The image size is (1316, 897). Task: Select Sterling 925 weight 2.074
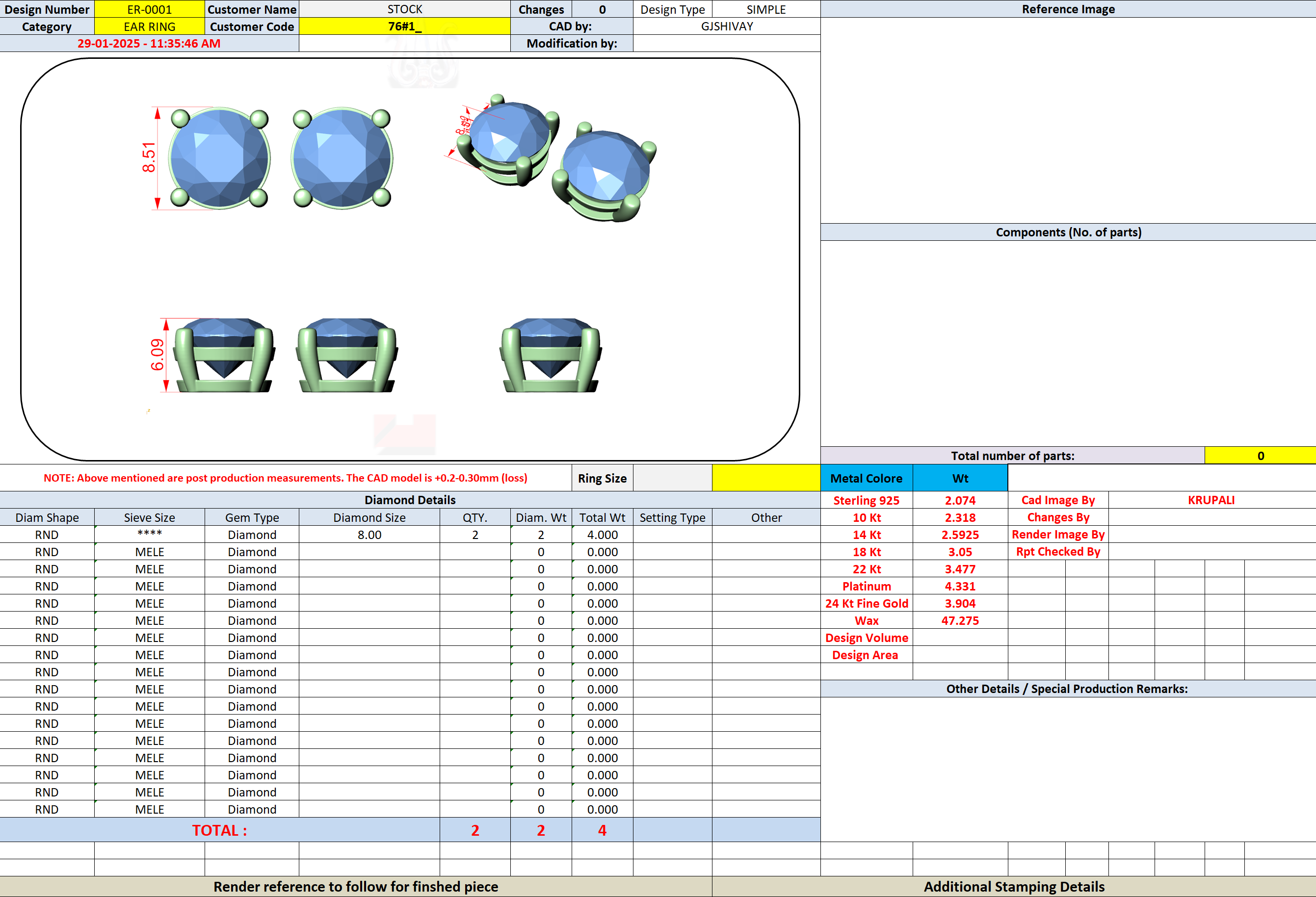(x=960, y=500)
